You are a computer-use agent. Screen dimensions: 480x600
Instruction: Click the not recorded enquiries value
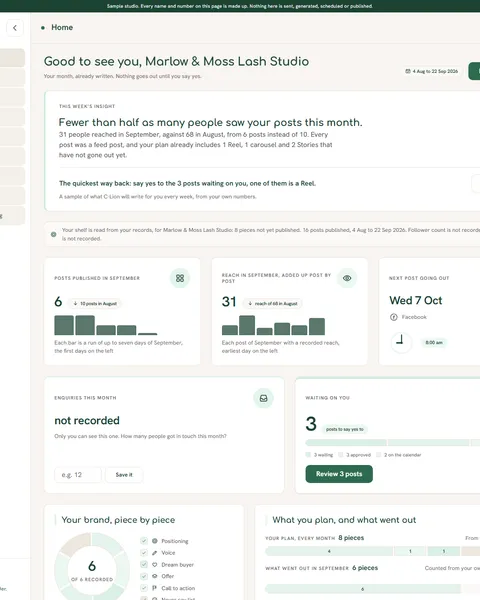point(87,421)
